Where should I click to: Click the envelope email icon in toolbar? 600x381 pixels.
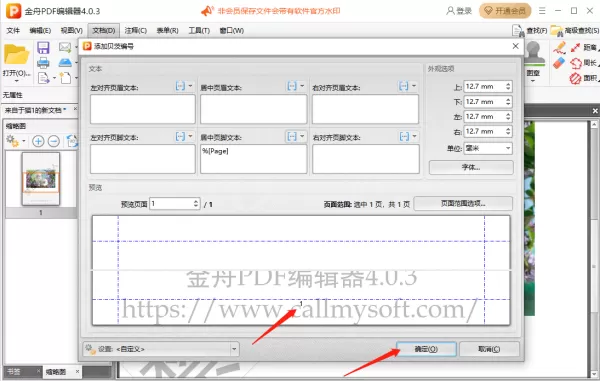click(65, 47)
